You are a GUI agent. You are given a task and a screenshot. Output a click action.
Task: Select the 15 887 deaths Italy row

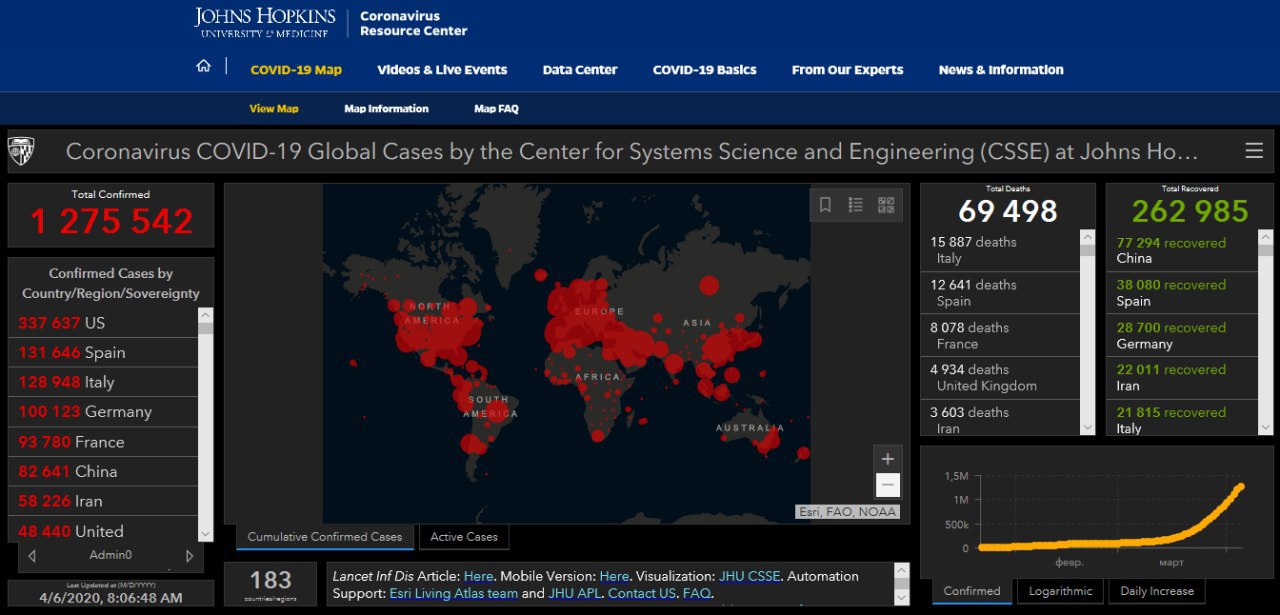point(1000,250)
